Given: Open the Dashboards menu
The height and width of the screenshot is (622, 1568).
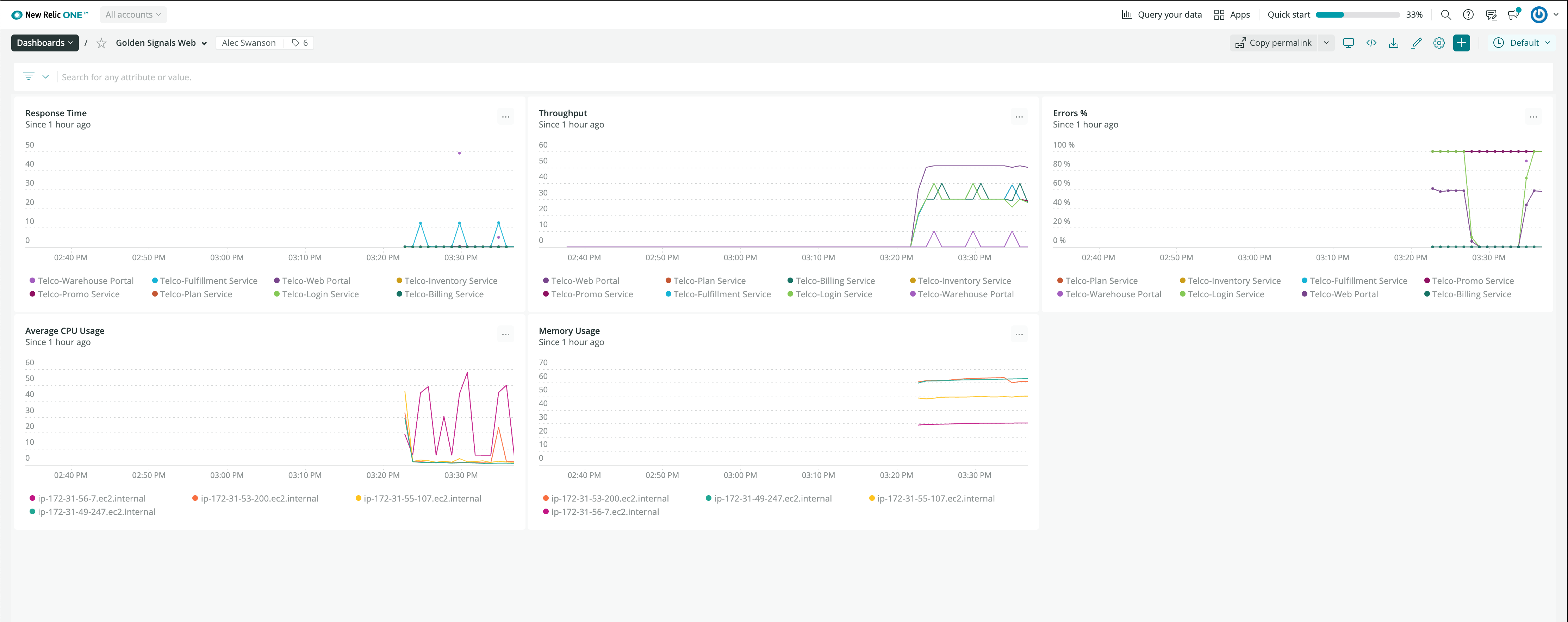Looking at the screenshot, I should pos(44,43).
